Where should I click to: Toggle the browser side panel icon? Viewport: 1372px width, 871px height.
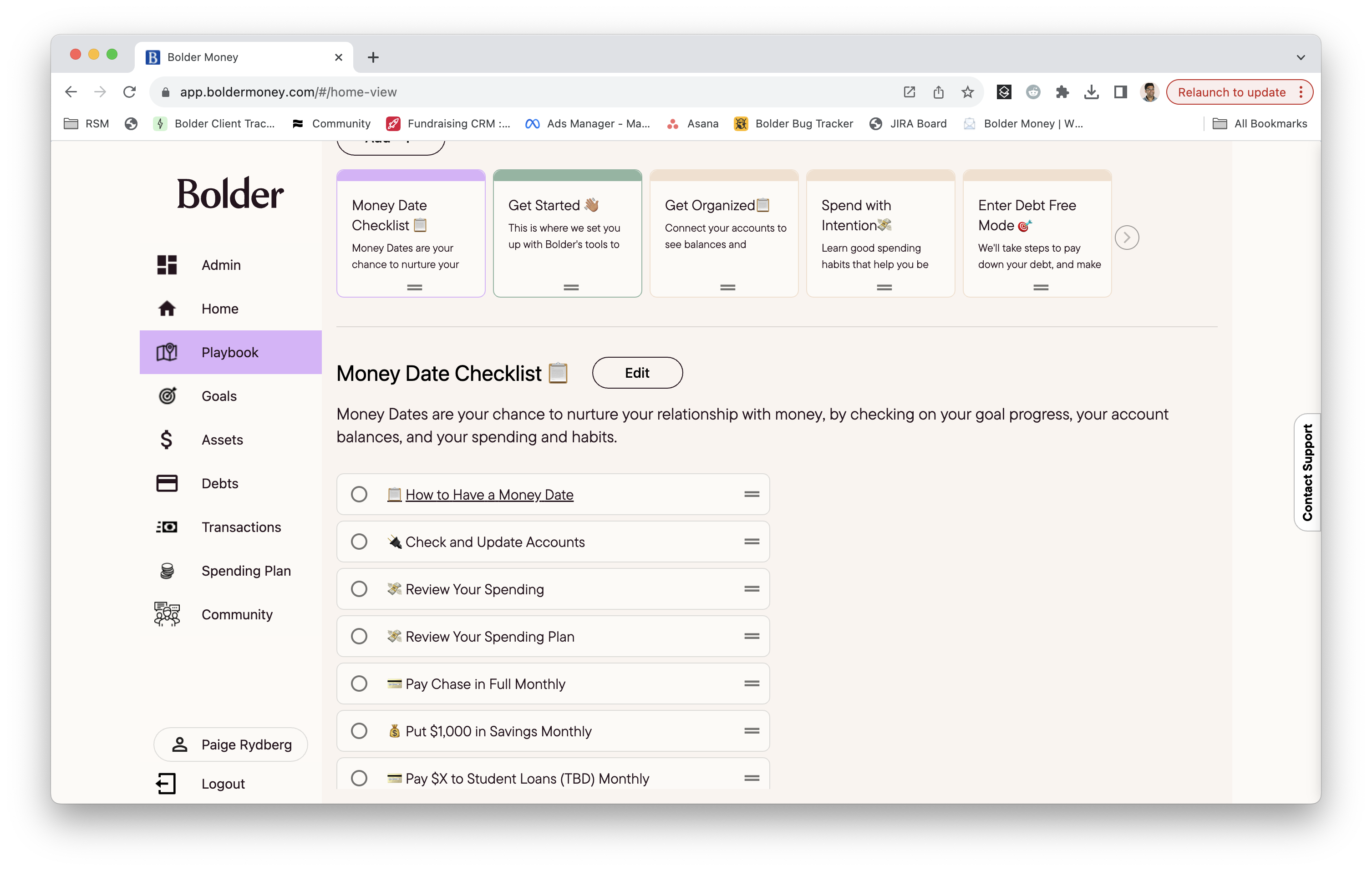[1120, 92]
